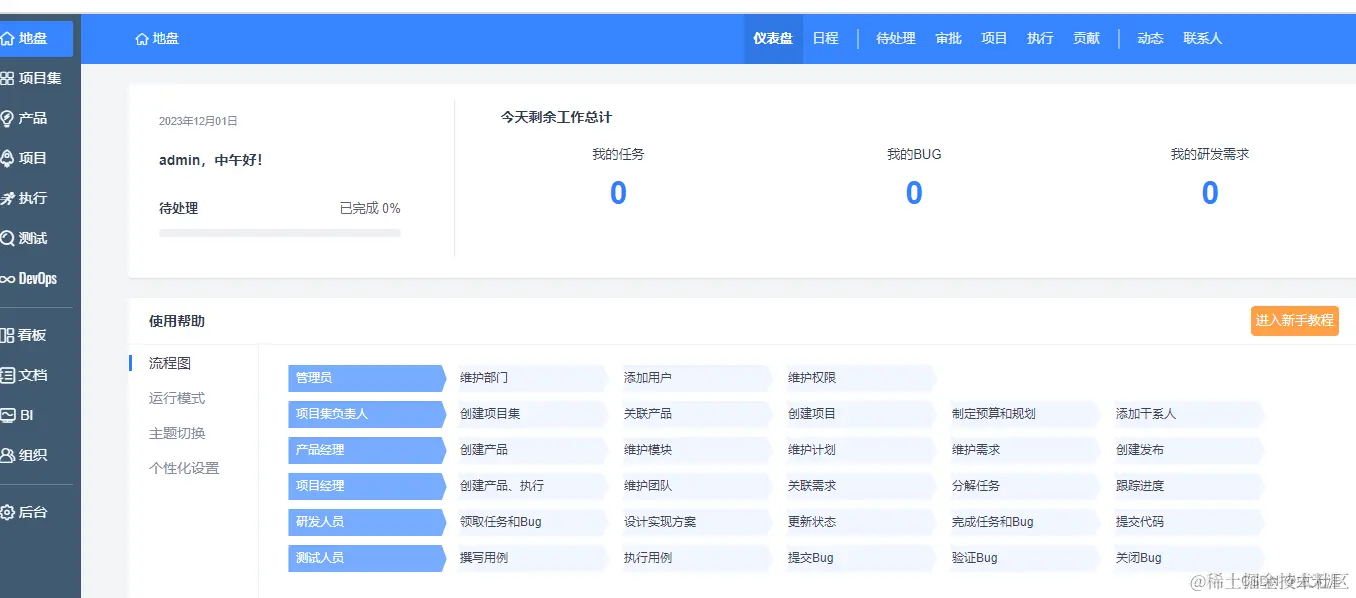Viewport: 1356px width, 598px height.
Task: Click the 进入新手教程 button
Action: 1294,321
